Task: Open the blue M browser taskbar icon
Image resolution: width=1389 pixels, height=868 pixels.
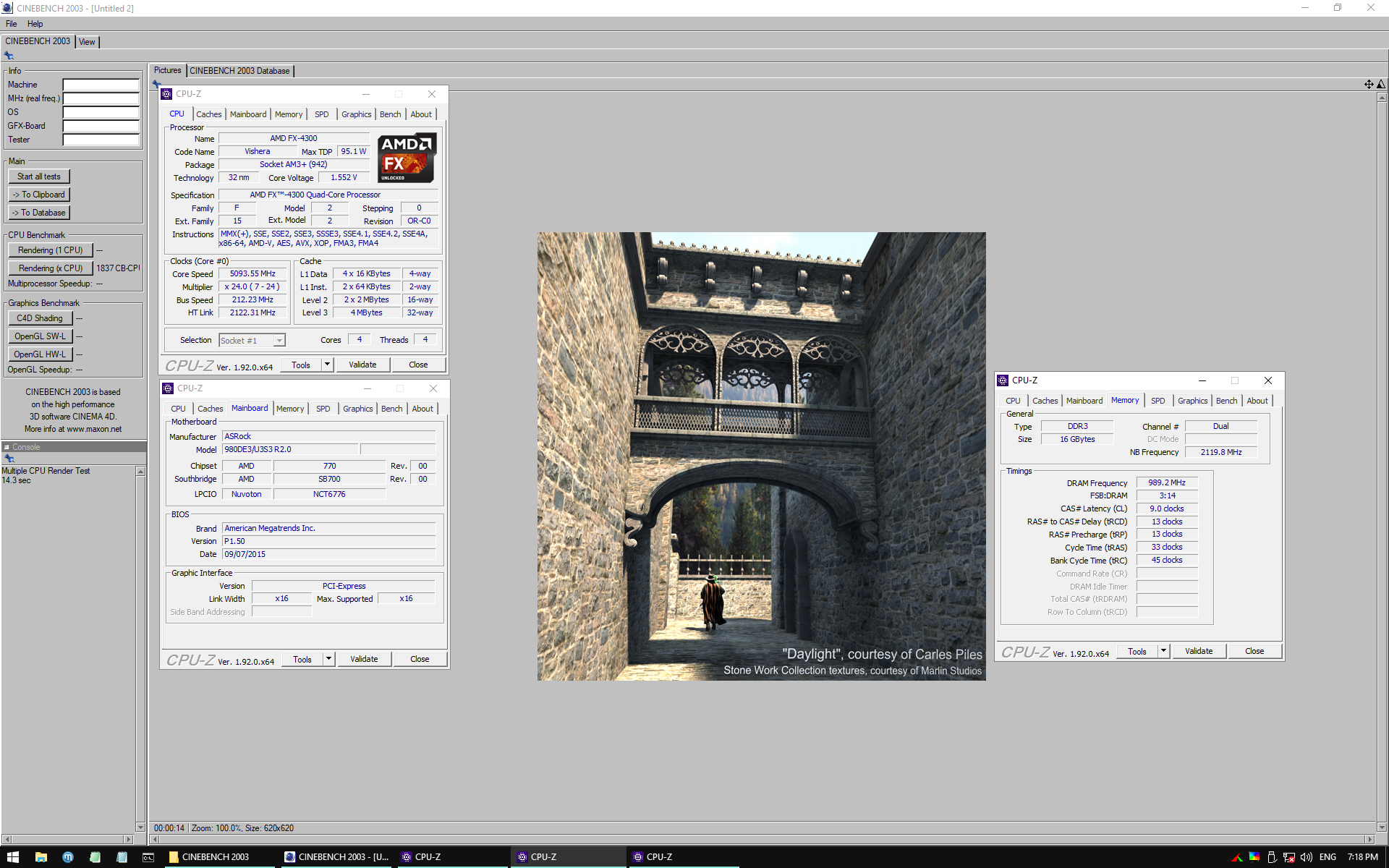Action: coord(68,857)
